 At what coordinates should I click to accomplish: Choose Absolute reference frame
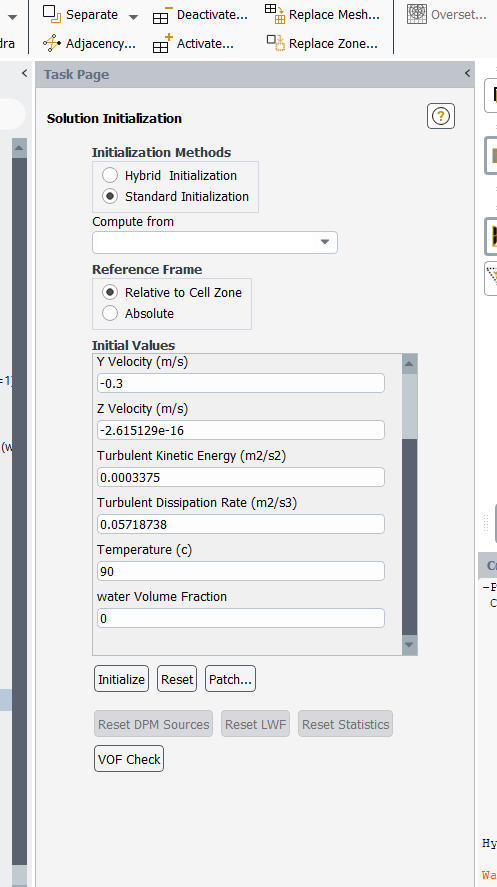(110, 313)
